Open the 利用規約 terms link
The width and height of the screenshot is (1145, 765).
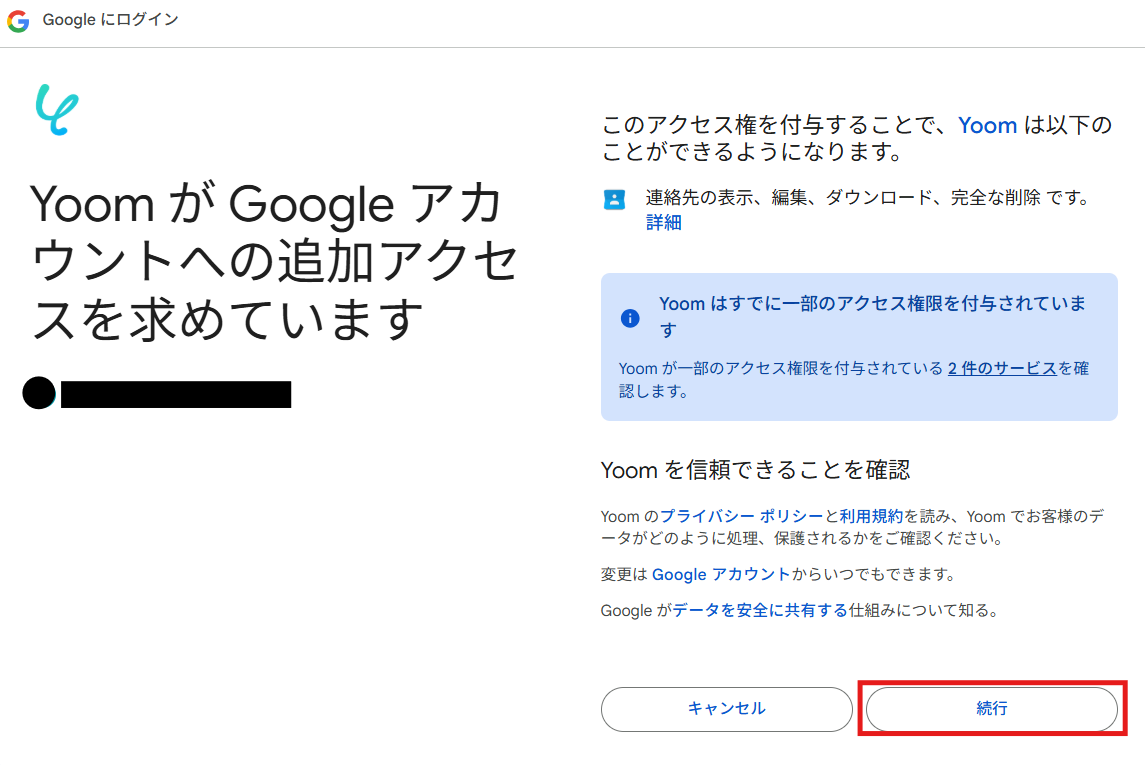click(x=871, y=516)
